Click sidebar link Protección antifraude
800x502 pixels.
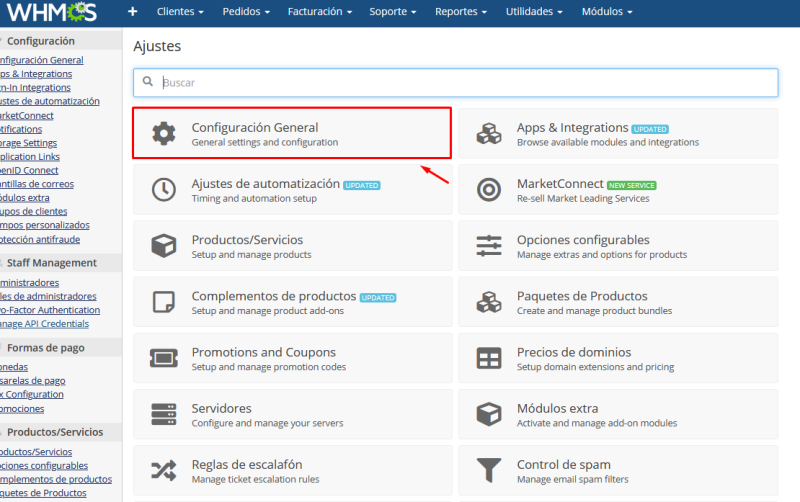coord(40,240)
